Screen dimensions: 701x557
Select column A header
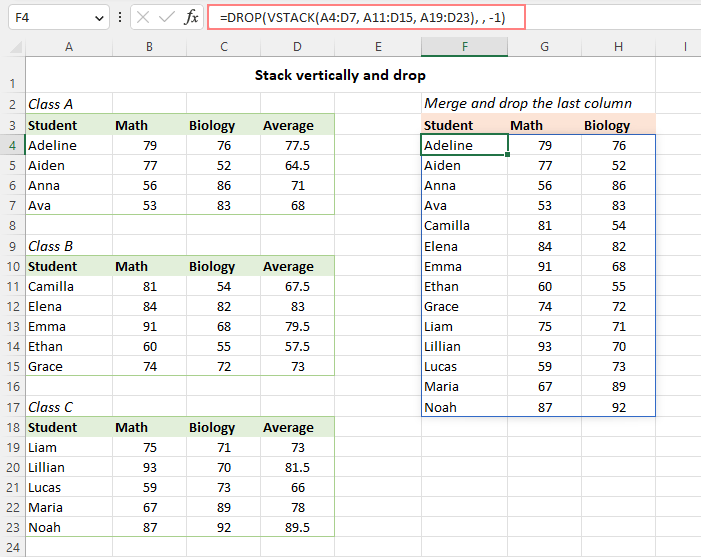pos(68,47)
